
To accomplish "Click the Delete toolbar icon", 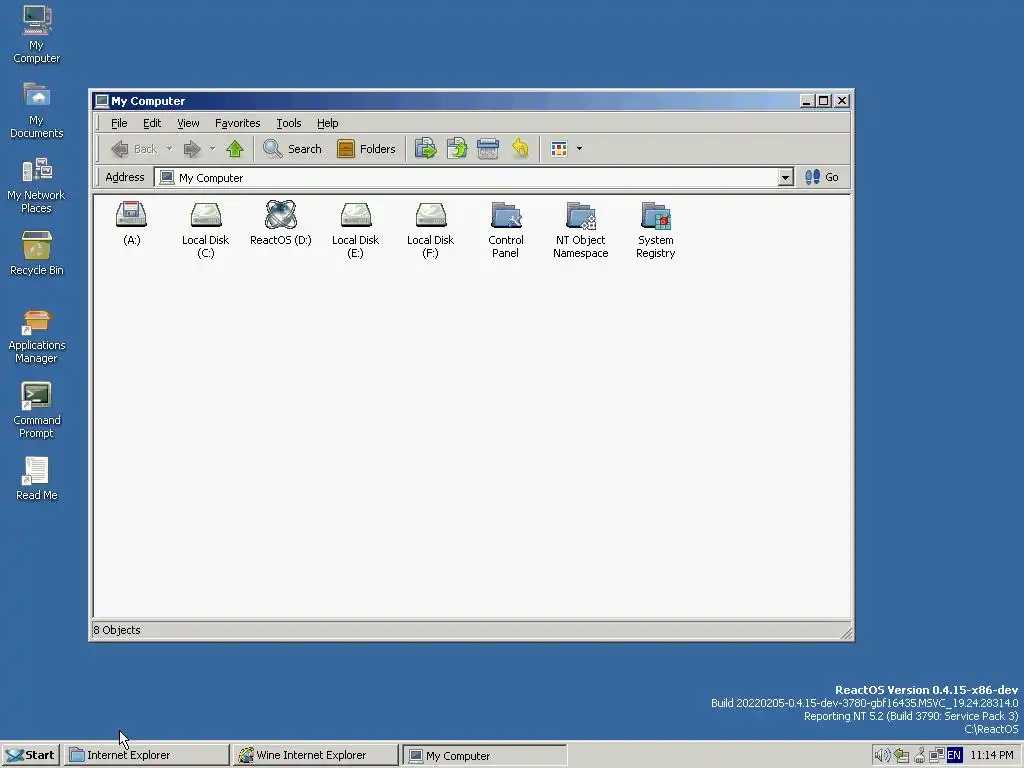I will tap(488, 149).
